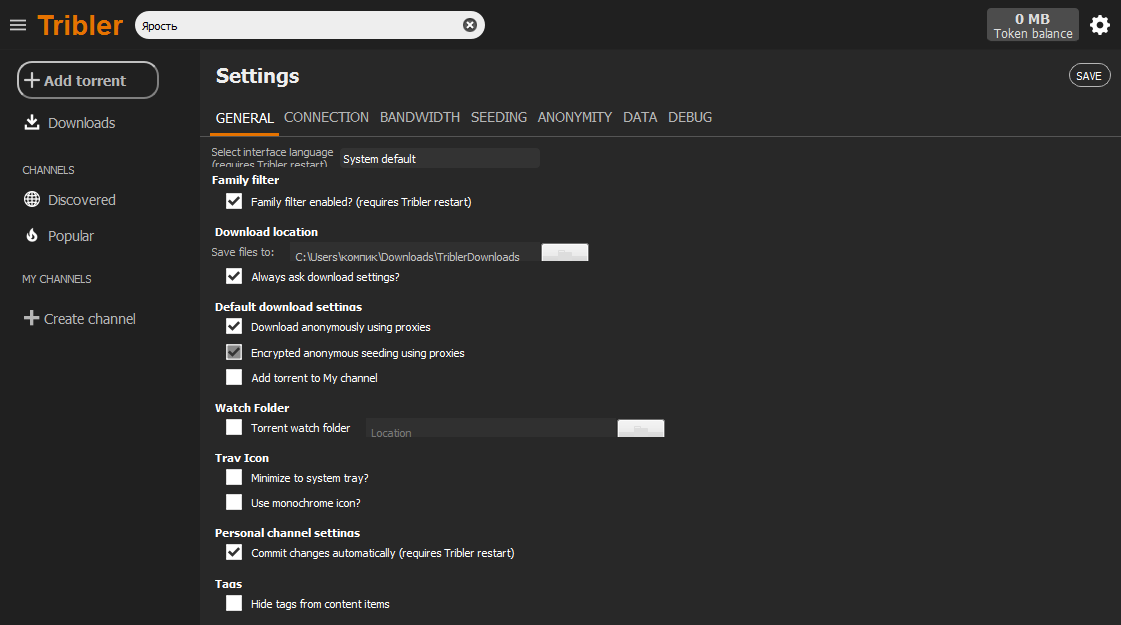Clear the search box text
Viewport: 1121px width, 625px height.
tap(470, 25)
